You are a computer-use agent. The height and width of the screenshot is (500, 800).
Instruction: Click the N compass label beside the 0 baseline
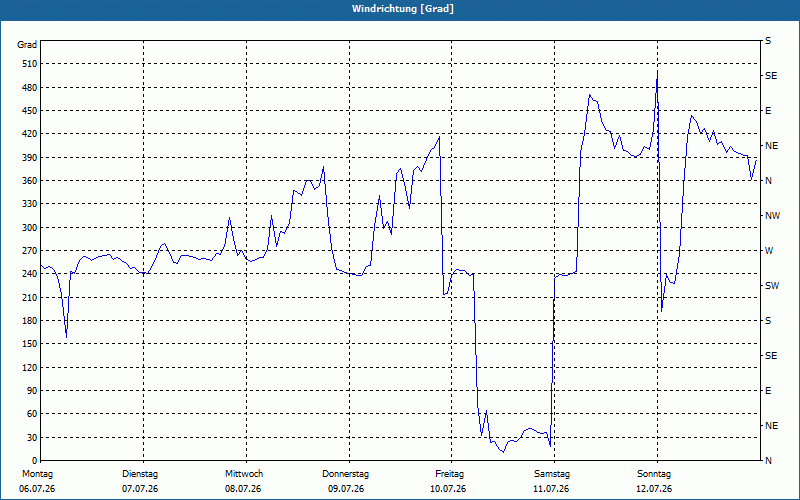[768, 461]
